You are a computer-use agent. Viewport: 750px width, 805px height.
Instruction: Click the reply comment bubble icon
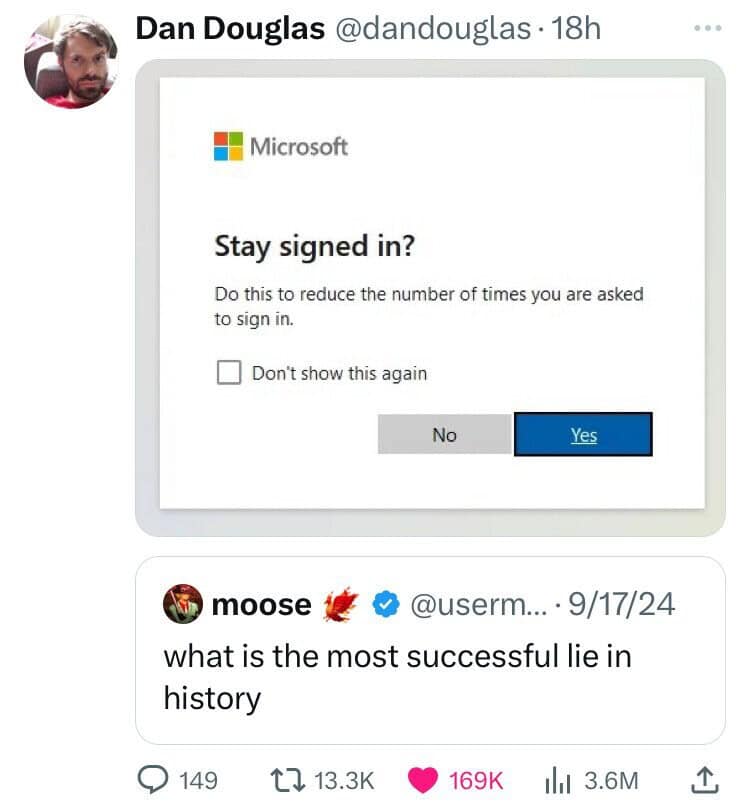(x=154, y=779)
